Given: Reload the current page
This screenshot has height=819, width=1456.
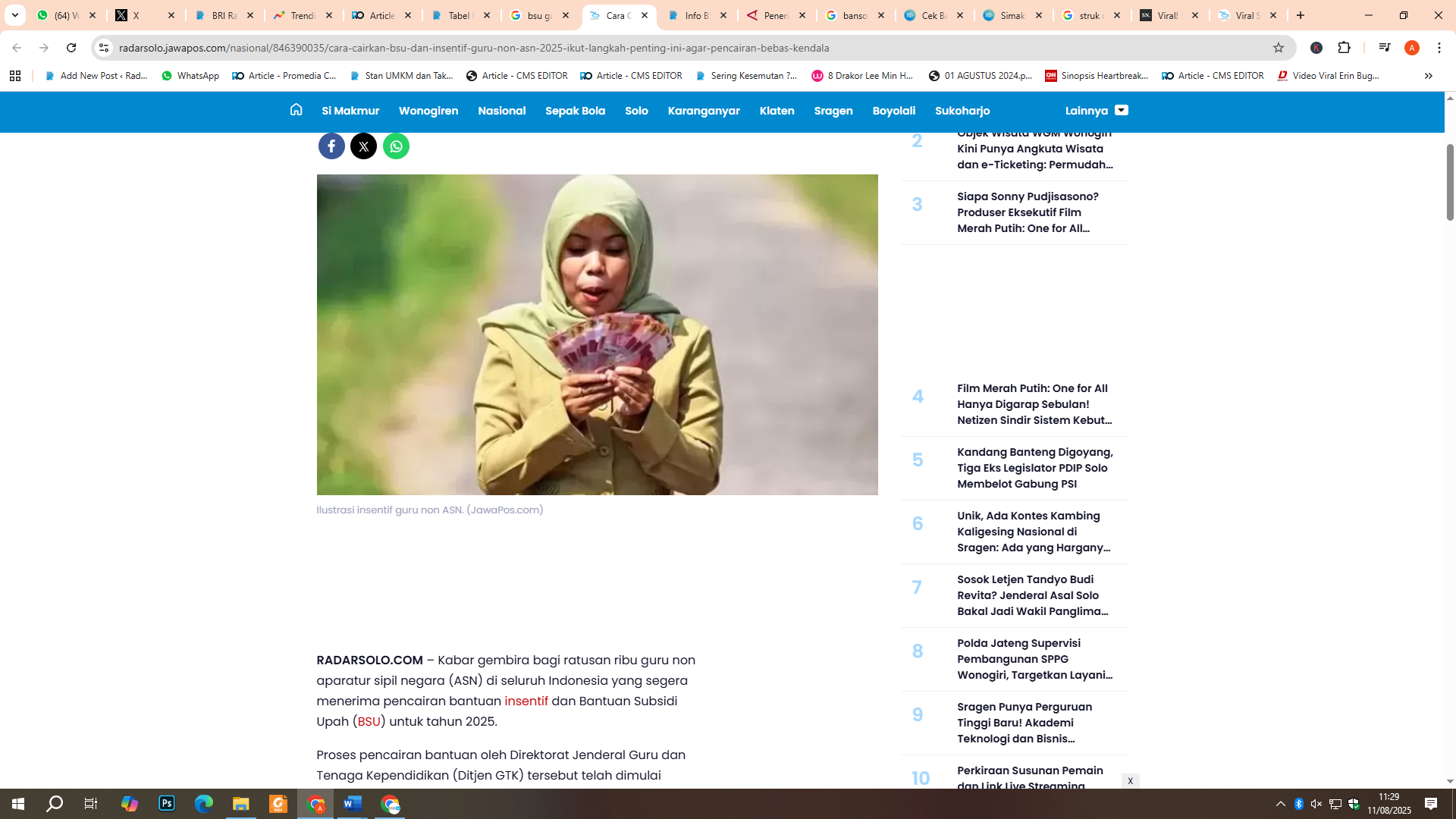Looking at the screenshot, I should (x=71, y=48).
